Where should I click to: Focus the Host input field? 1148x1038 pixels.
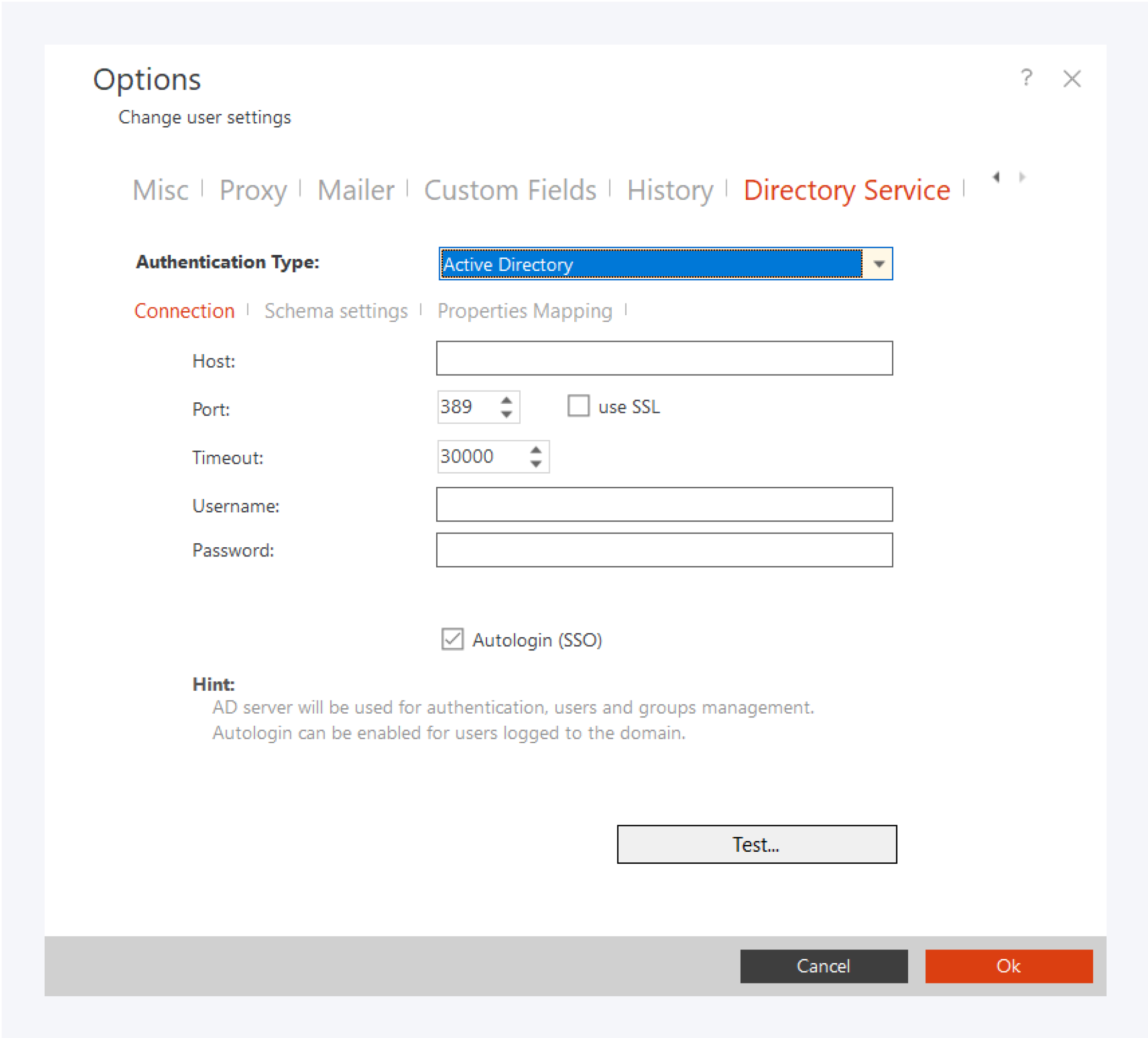pyautogui.click(x=664, y=358)
